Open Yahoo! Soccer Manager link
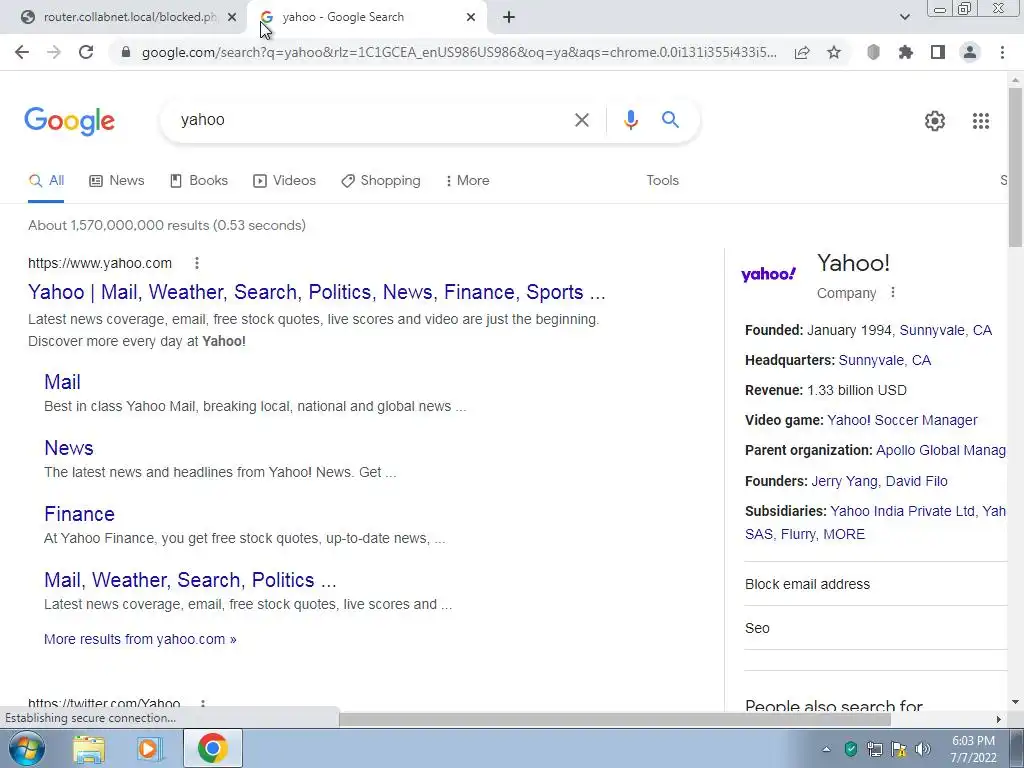This screenshot has height=768, width=1024. 903,421
